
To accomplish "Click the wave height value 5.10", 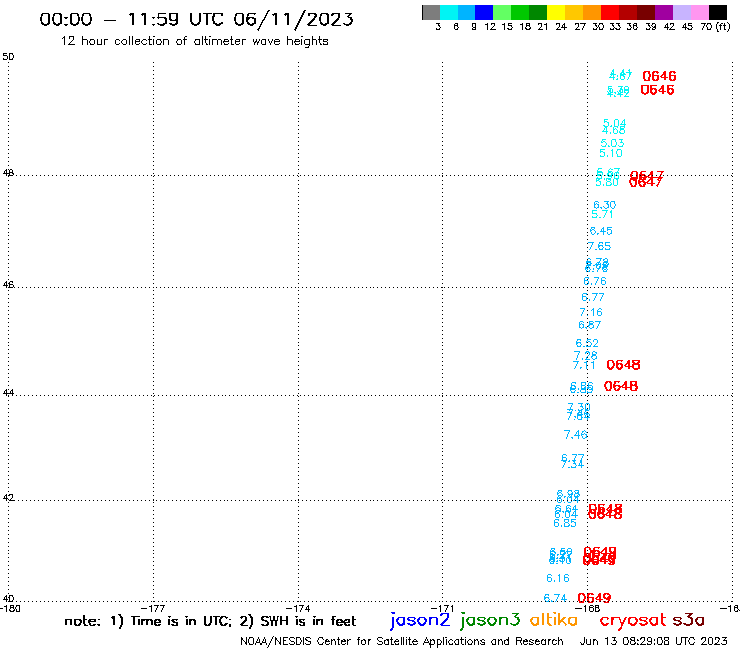I will [611, 153].
